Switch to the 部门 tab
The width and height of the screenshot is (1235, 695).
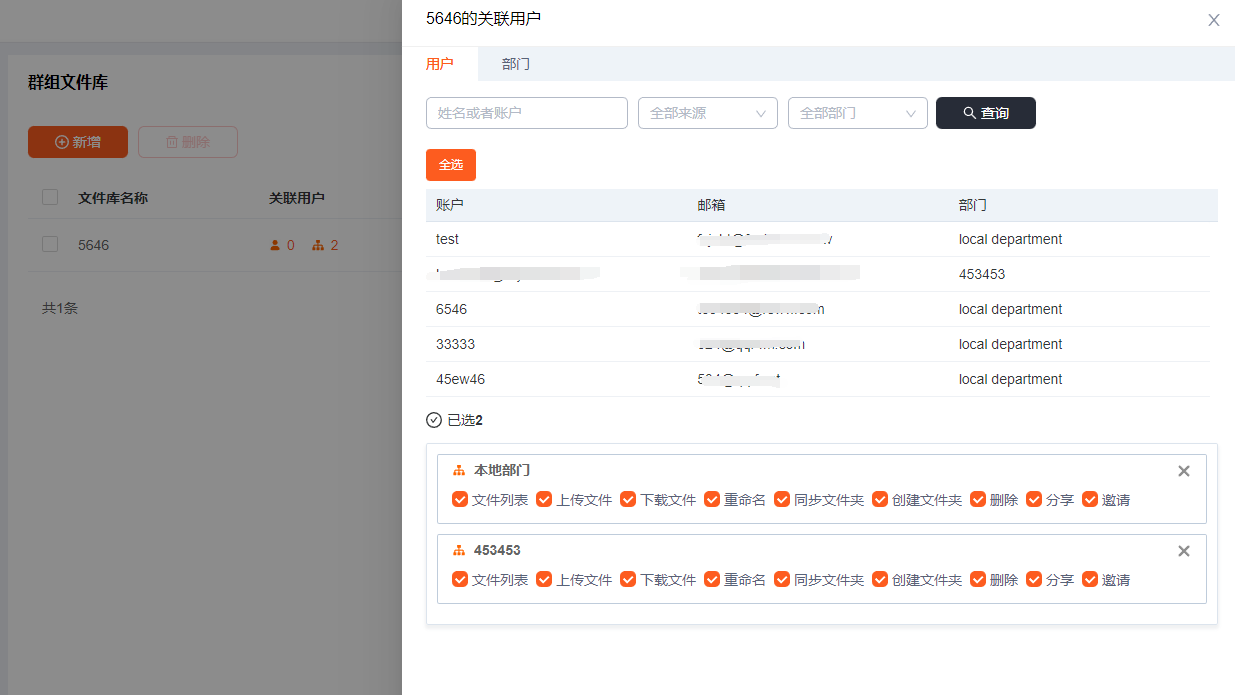coord(516,64)
